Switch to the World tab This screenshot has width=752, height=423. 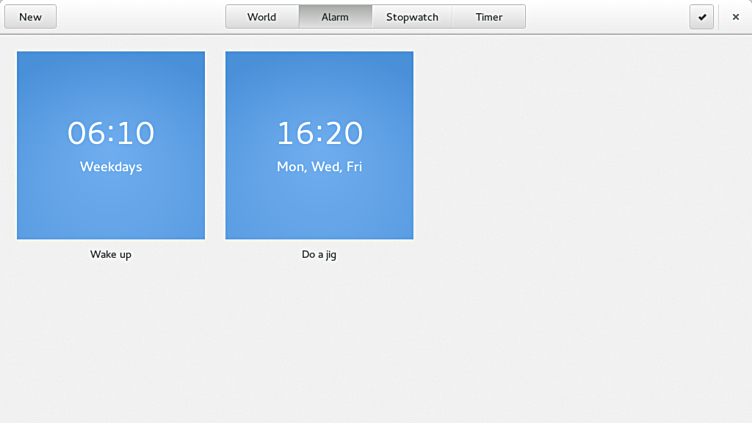pyautogui.click(x=262, y=17)
